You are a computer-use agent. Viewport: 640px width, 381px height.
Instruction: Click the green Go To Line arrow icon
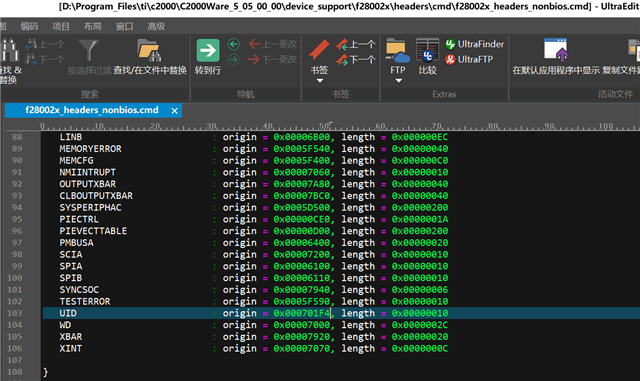pyautogui.click(x=208, y=51)
